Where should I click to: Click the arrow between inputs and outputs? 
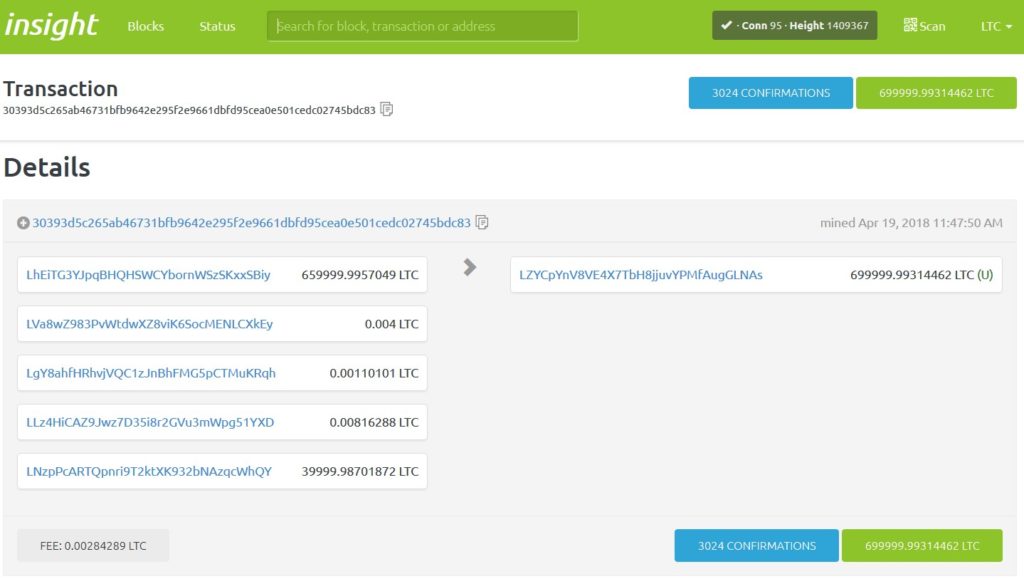click(x=470, y=267)
